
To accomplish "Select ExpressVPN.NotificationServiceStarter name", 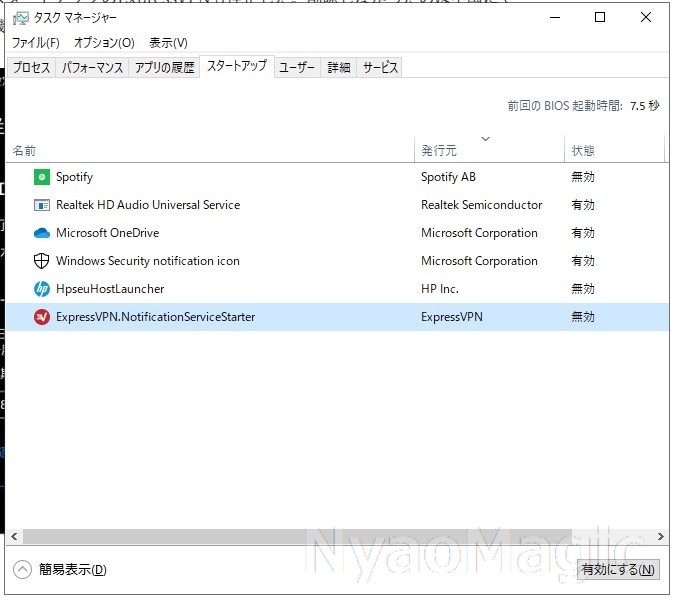I will [x=155, y=317].
